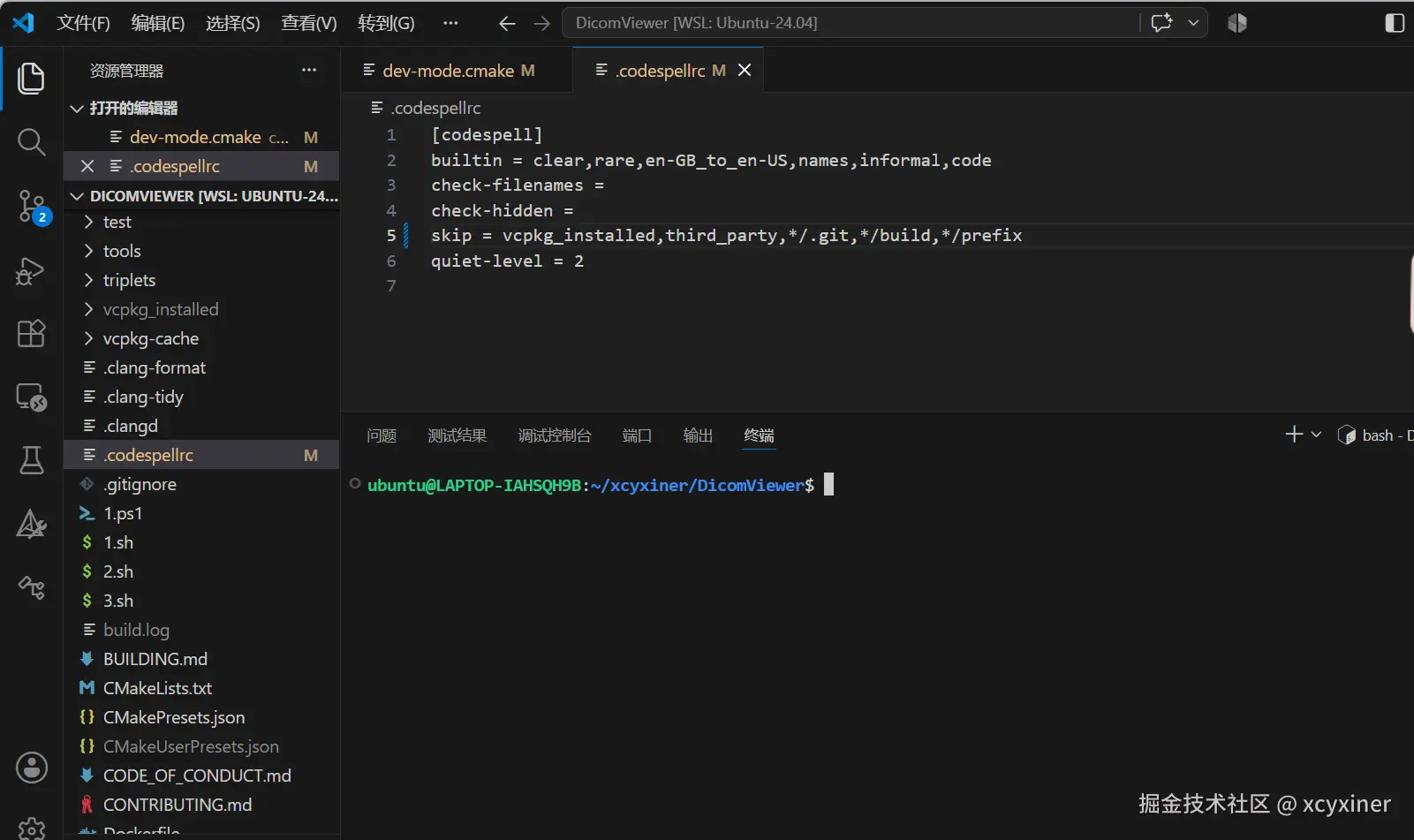Open the Accounts menu icon
The height and width of the screenshot is (840, 1414).
pyautogui.click(x=32, y=768)
